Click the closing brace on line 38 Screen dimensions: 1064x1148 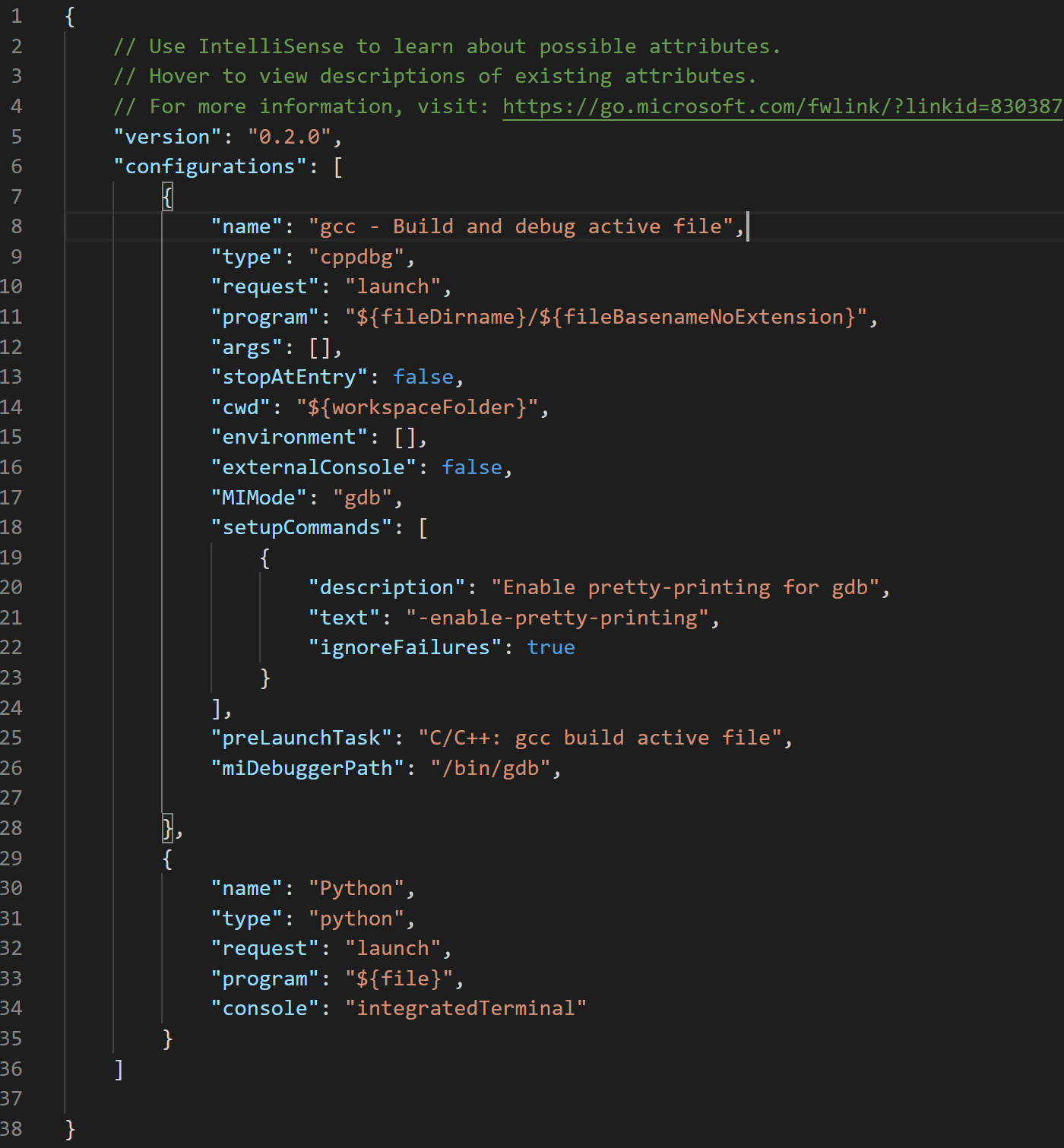(67, 1128)
